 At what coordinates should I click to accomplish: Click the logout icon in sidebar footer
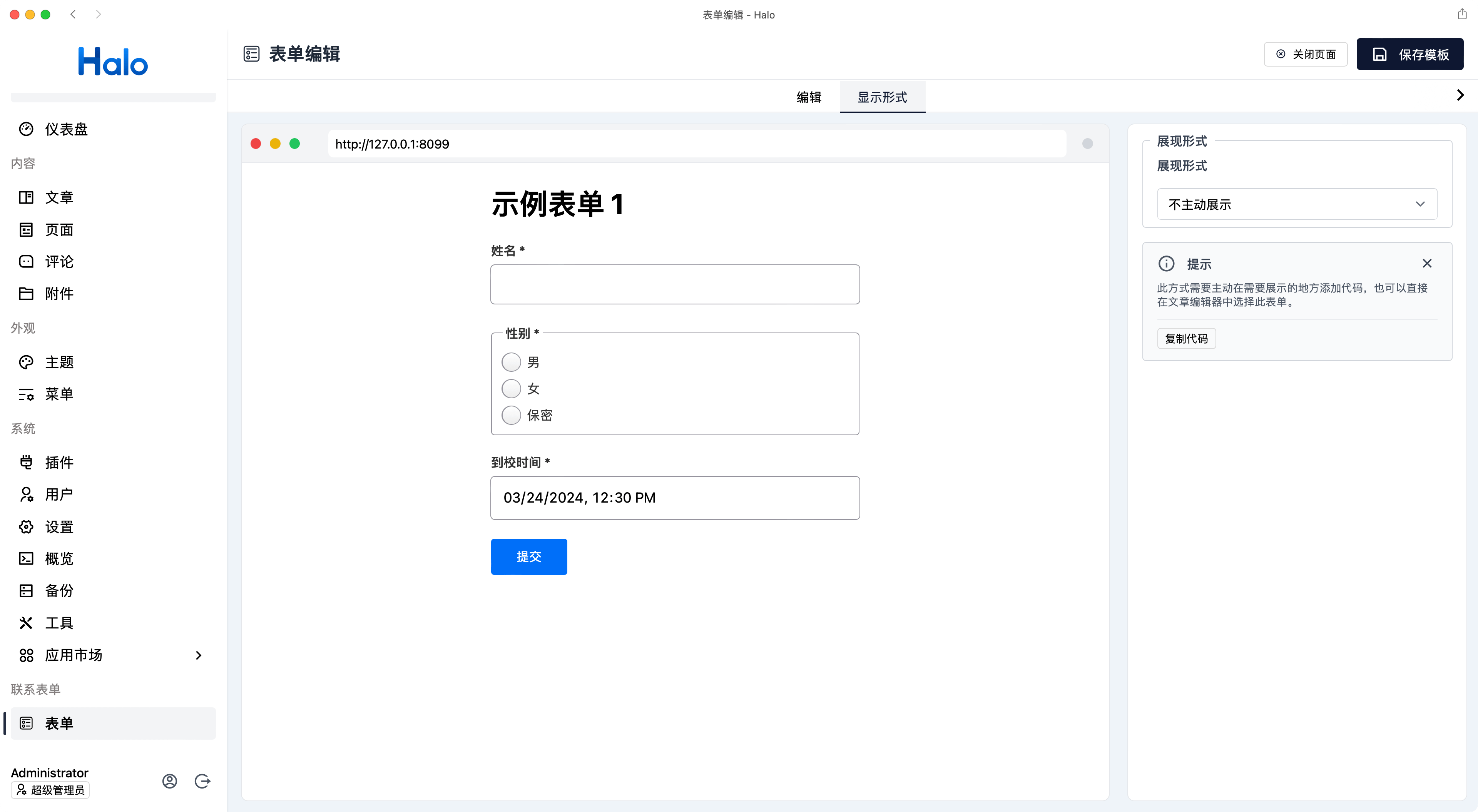202,781
